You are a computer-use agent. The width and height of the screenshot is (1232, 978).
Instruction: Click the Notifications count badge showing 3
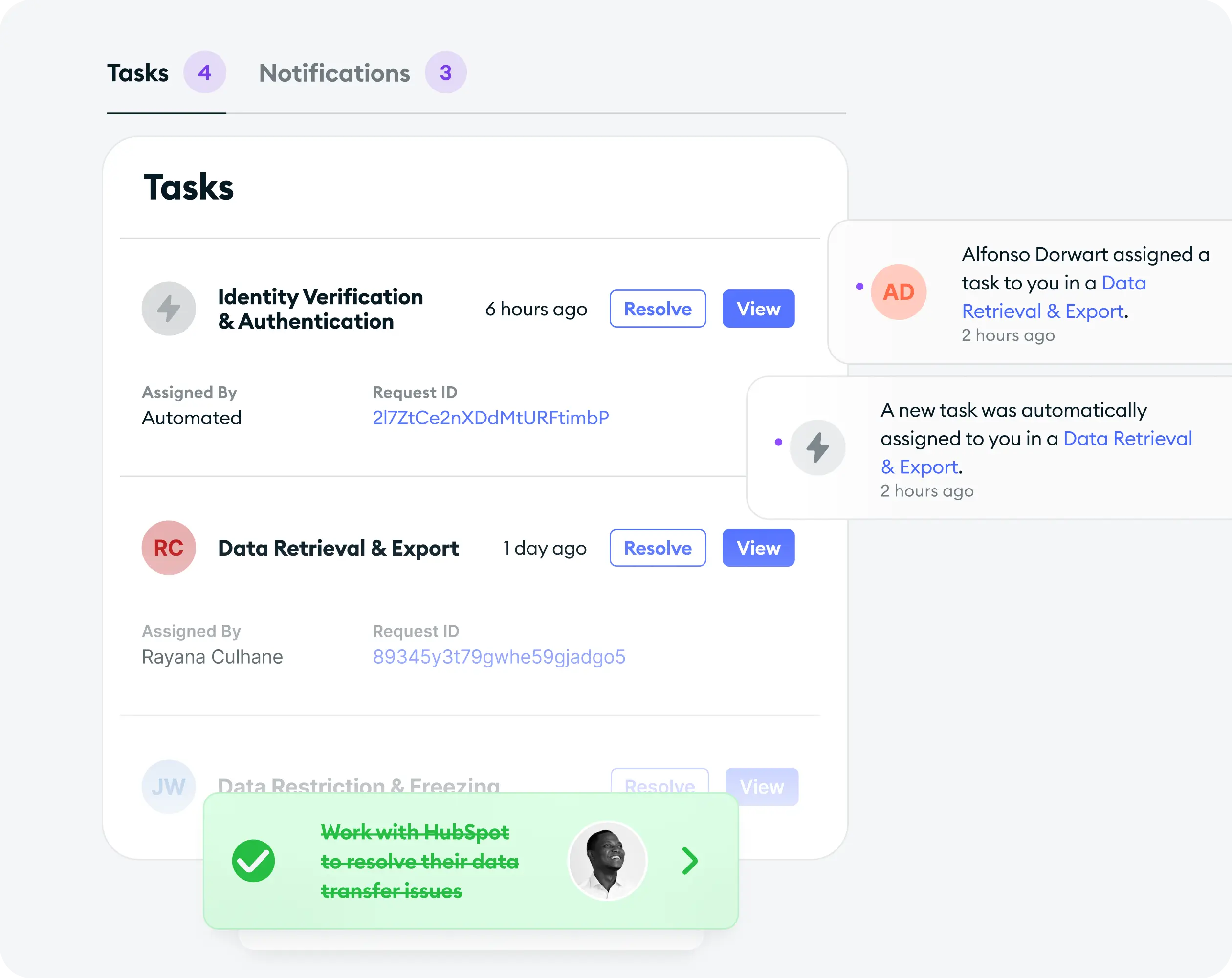pyautogui.click(x=446, y=72)
